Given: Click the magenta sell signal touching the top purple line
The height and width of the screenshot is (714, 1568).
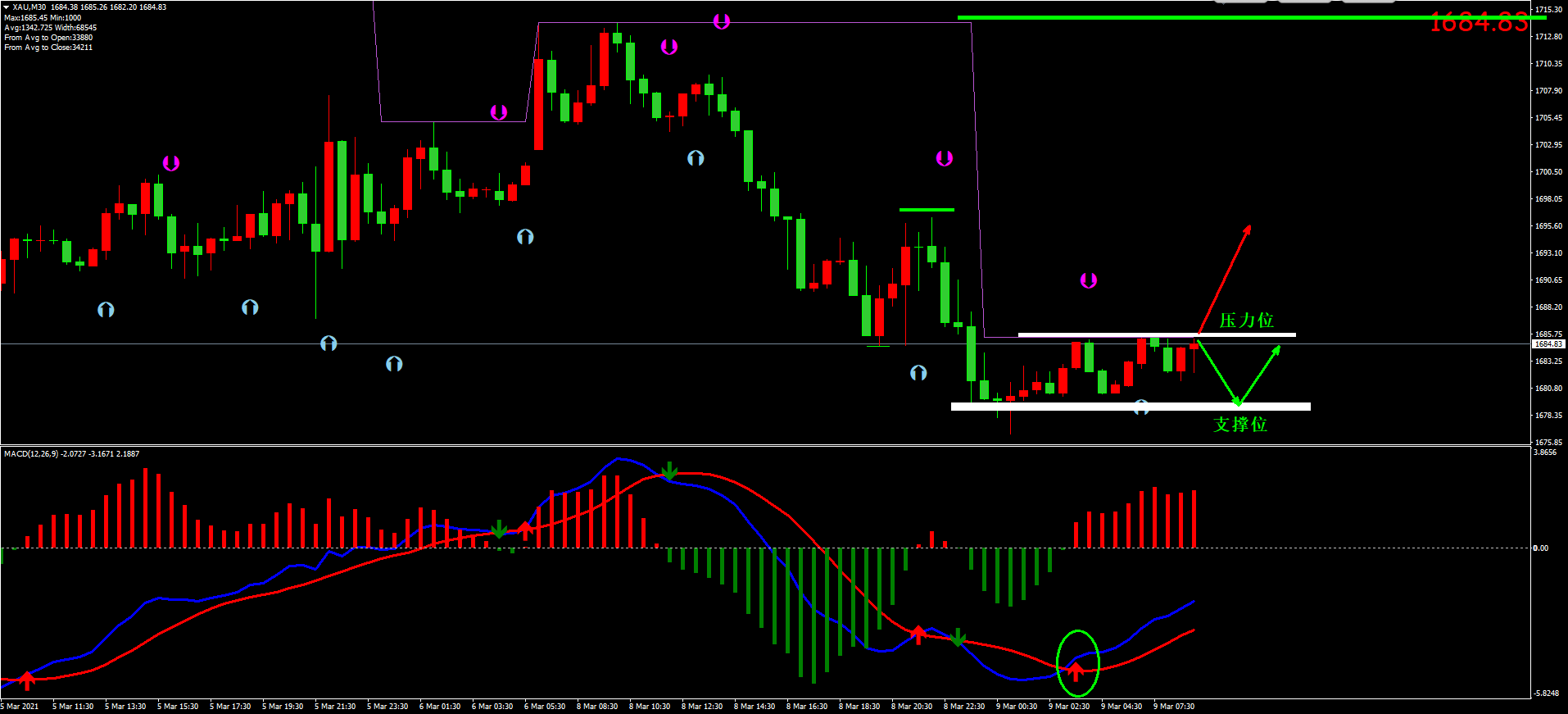Looking at the screenshot, I should tap(721, 21).
